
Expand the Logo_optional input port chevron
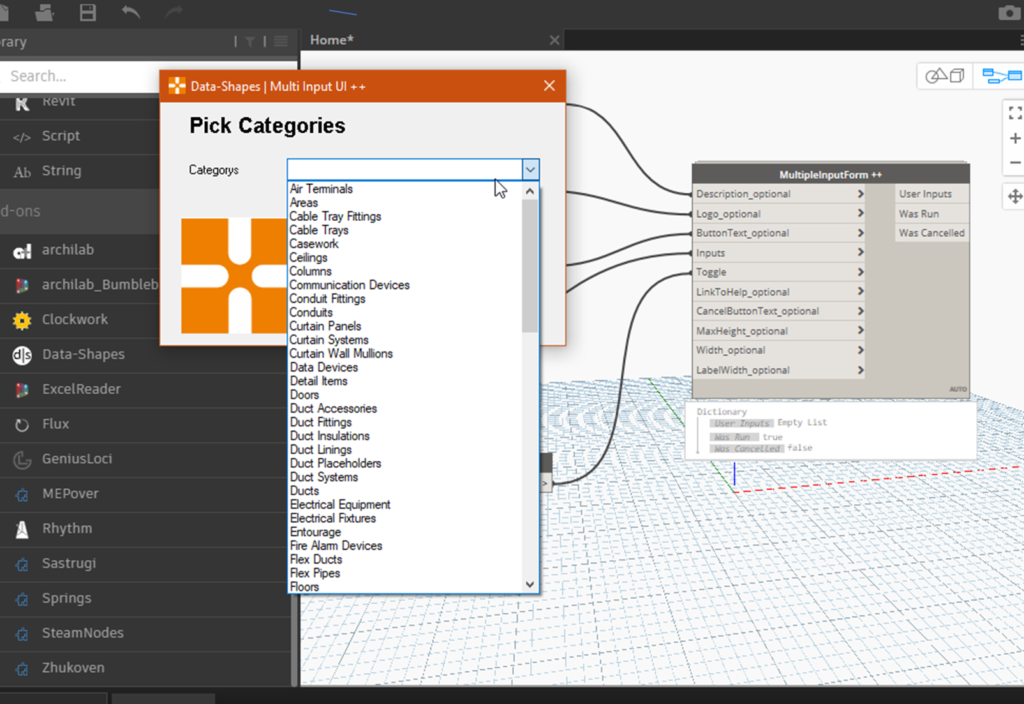[861, 214]
